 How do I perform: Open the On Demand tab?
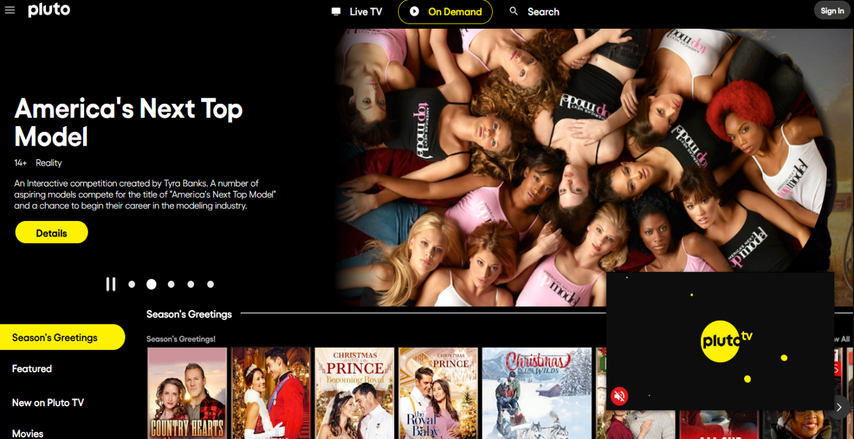(445, 11)
